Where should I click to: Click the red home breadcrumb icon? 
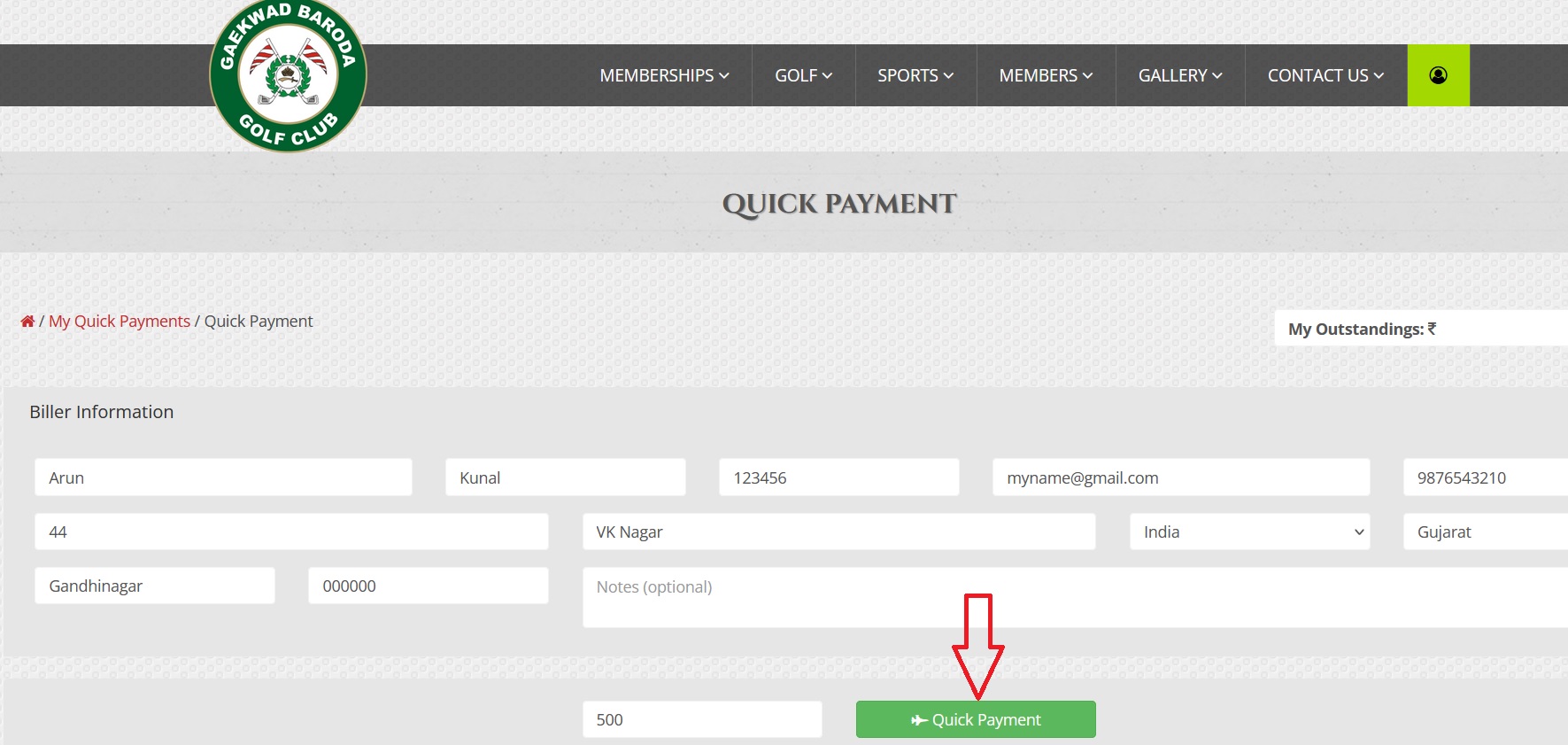coord(27,322)
